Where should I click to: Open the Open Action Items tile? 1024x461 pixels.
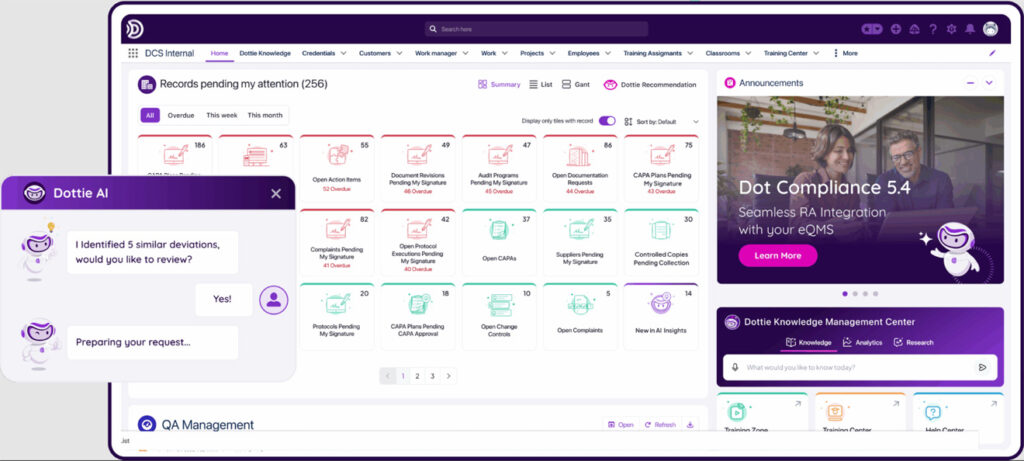pyautogui.click(x=337, y=168)
